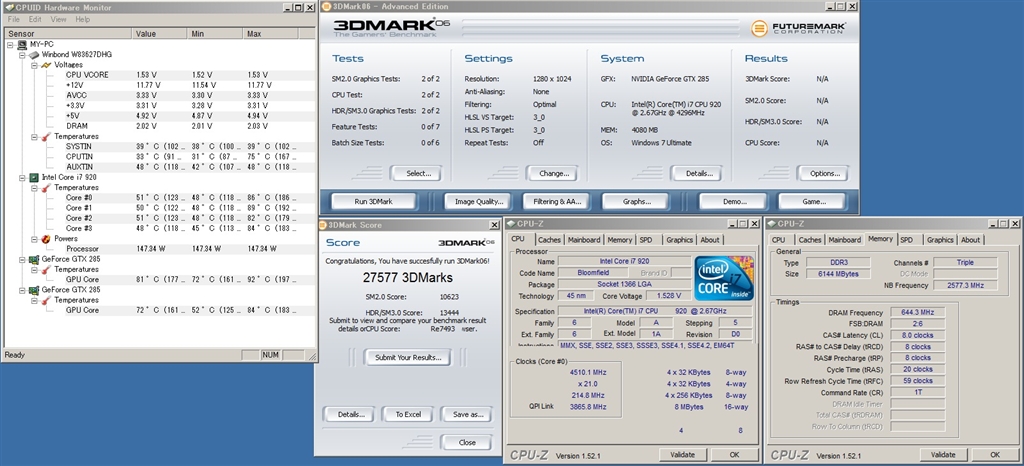The image size is (1024, 466).
Task: Open the View menu in Hardware Monitor
Action: click(58, 19)
